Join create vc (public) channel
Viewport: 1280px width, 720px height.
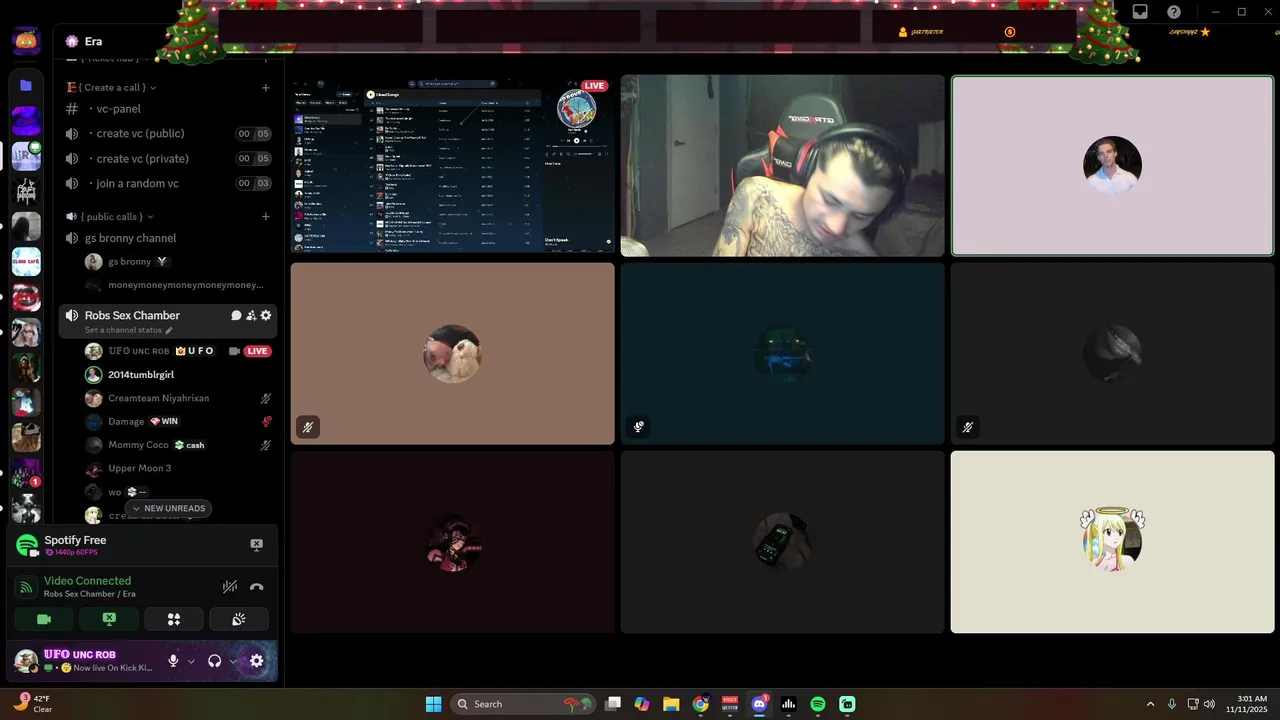pyautogui.click(x=168, y=133)
